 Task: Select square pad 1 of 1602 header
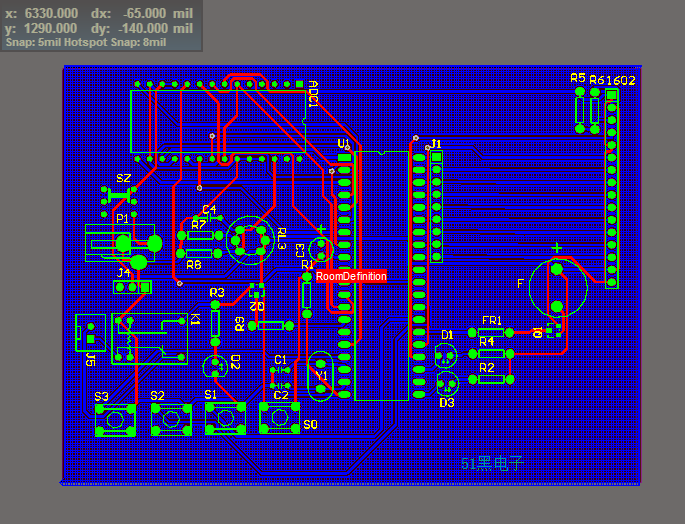coord(612,95)
